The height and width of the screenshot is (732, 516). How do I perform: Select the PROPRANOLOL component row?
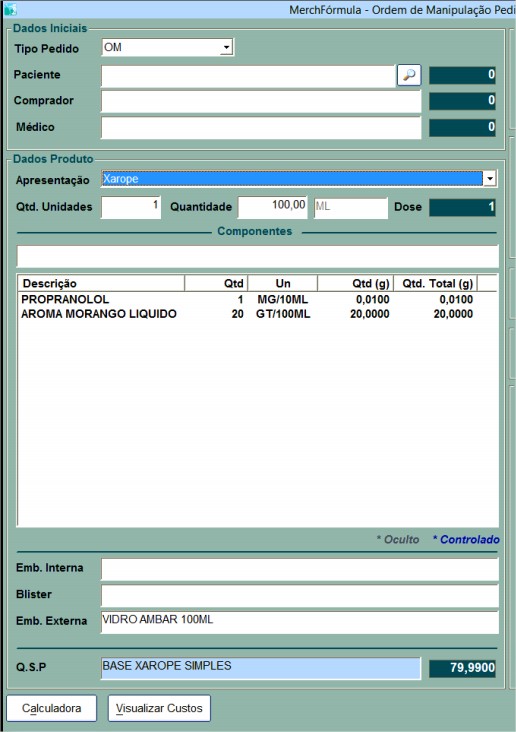point(256,299)
